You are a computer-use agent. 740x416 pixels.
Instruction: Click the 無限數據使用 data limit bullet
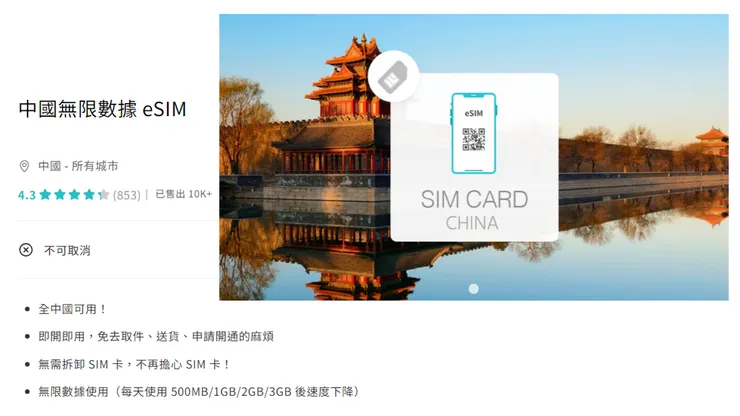(199, 392)
